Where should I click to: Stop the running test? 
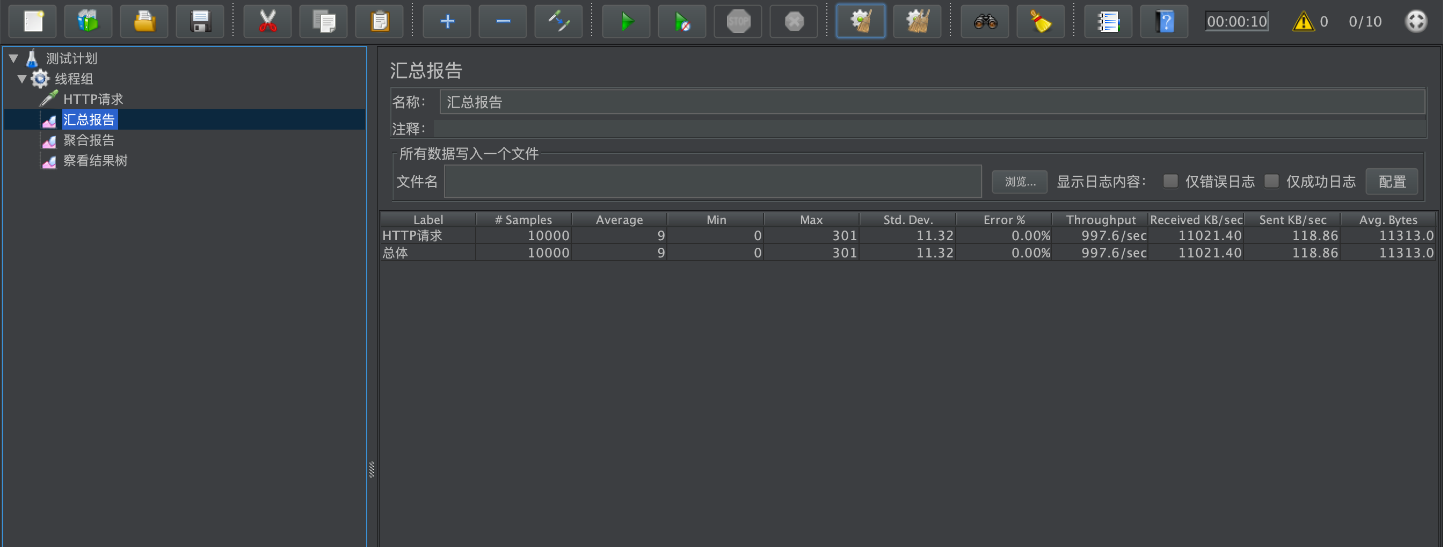[x=738, y=21]
